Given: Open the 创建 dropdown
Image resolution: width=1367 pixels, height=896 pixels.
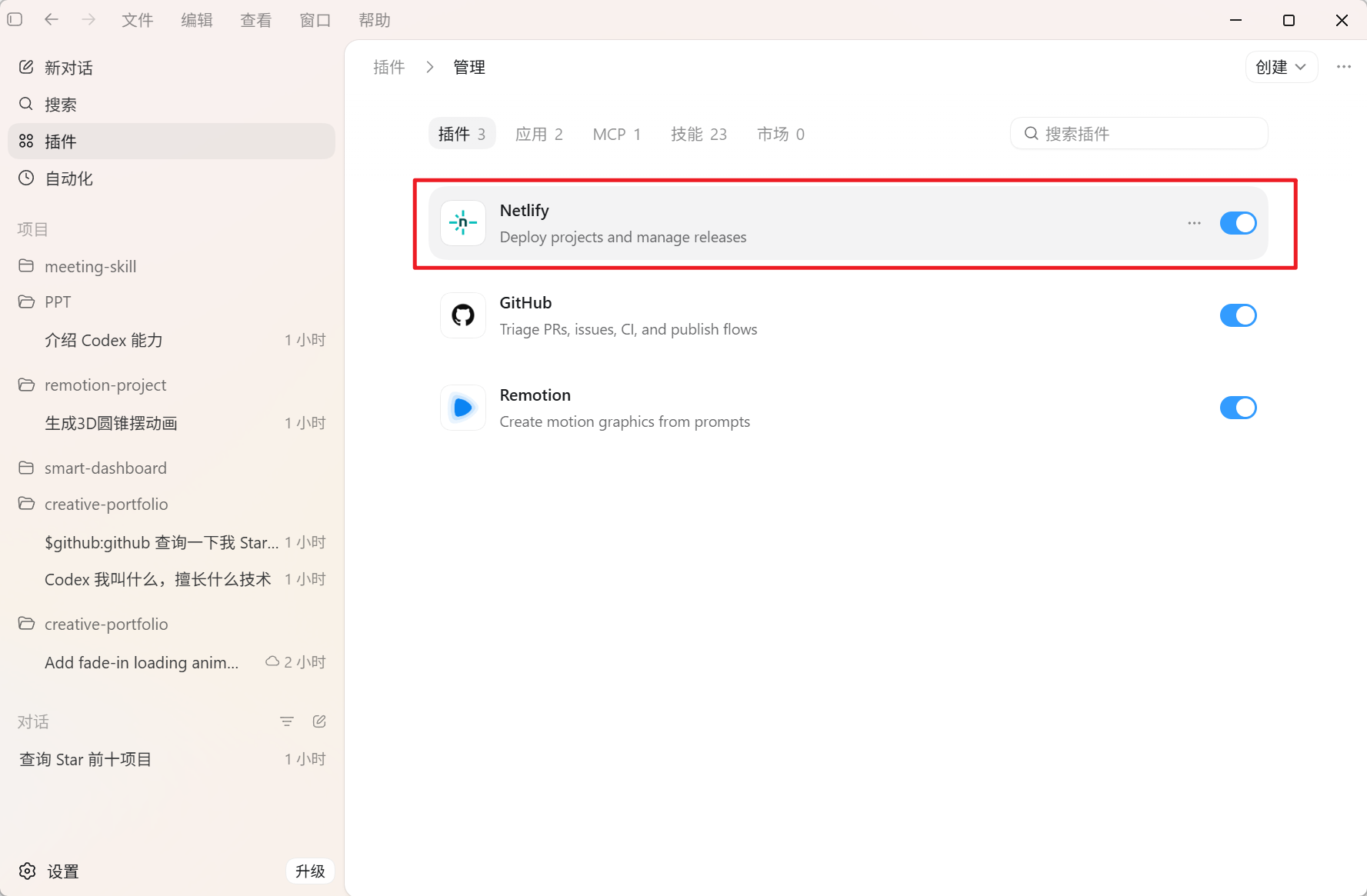Looking at the screenshot, I should click(1281, 67).
